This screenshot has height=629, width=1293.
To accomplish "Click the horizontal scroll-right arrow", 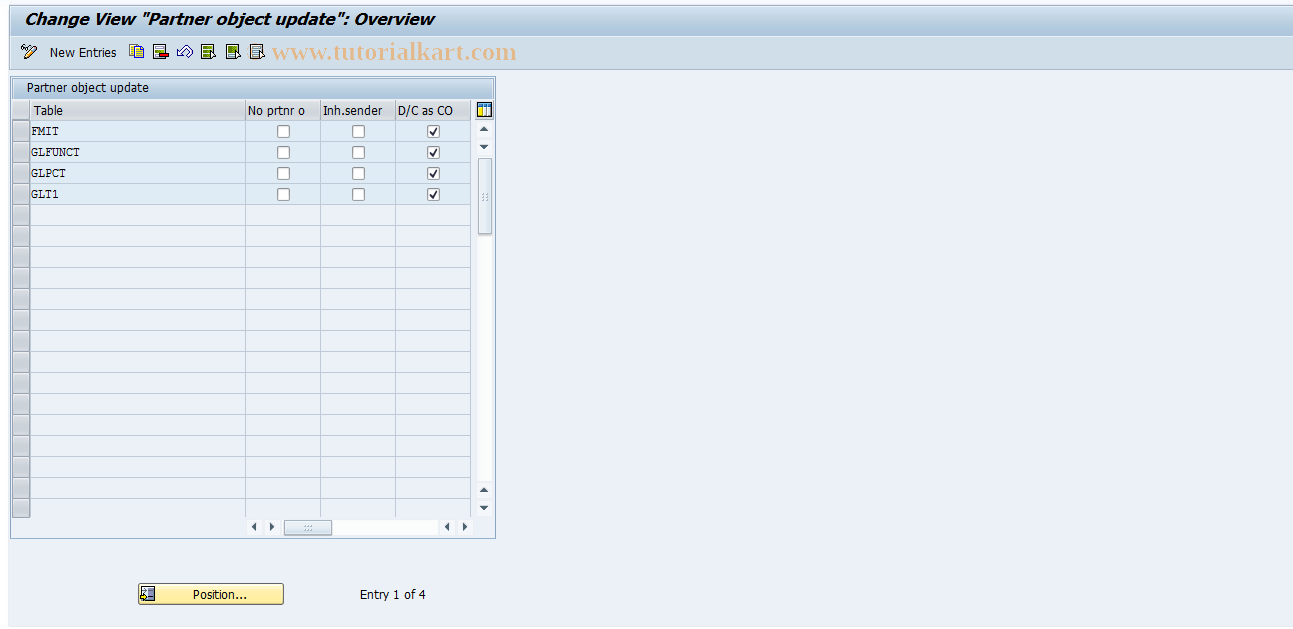I will tap(464, 527).
